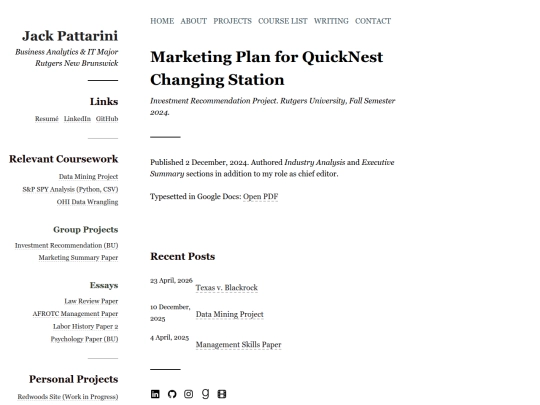540x405 pixels.
Task: Click the Investment Recommendation Project subtitle text
Action: (x=273, y=107)
